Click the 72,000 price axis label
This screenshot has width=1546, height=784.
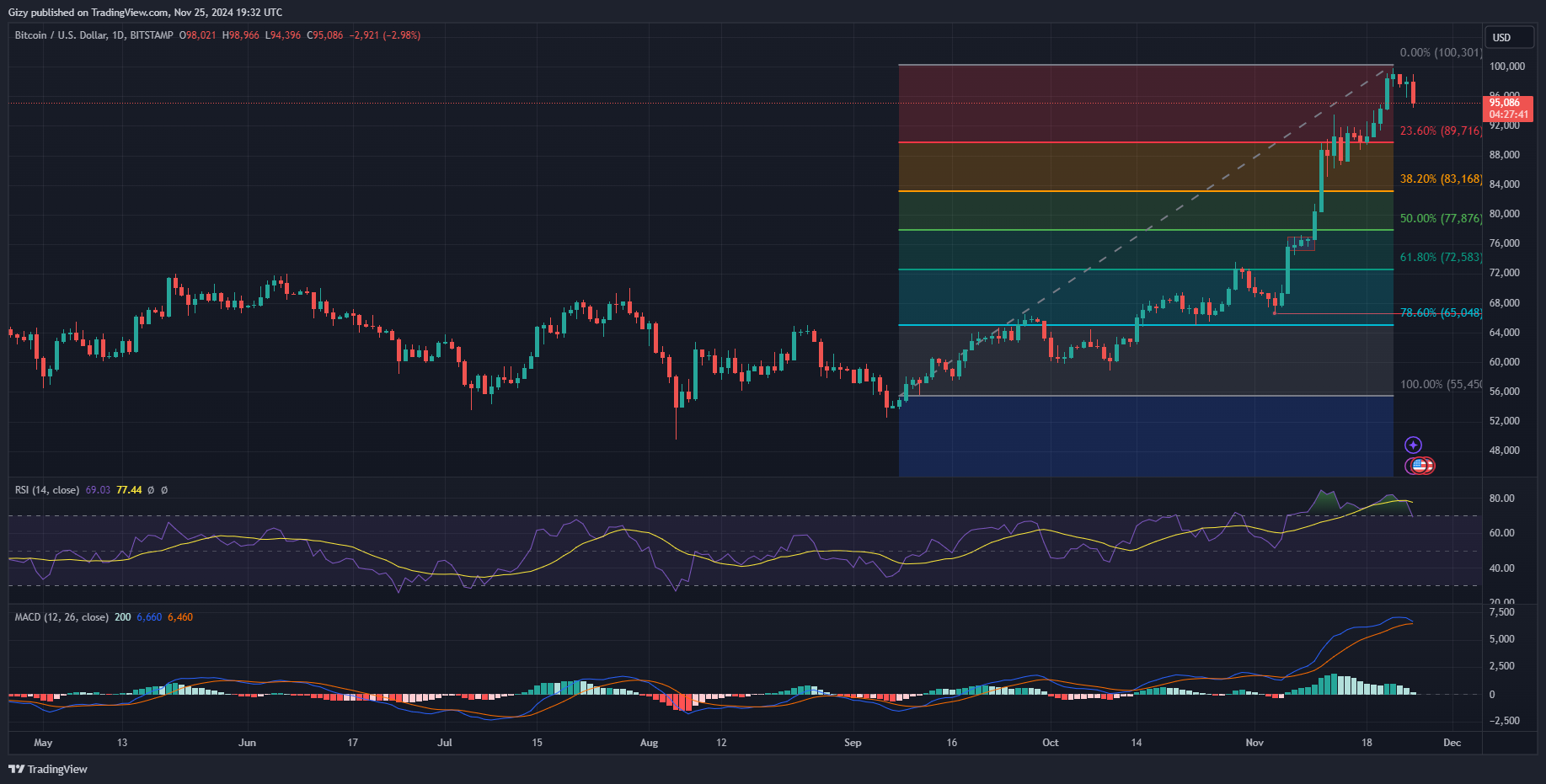click(1505, 273)
